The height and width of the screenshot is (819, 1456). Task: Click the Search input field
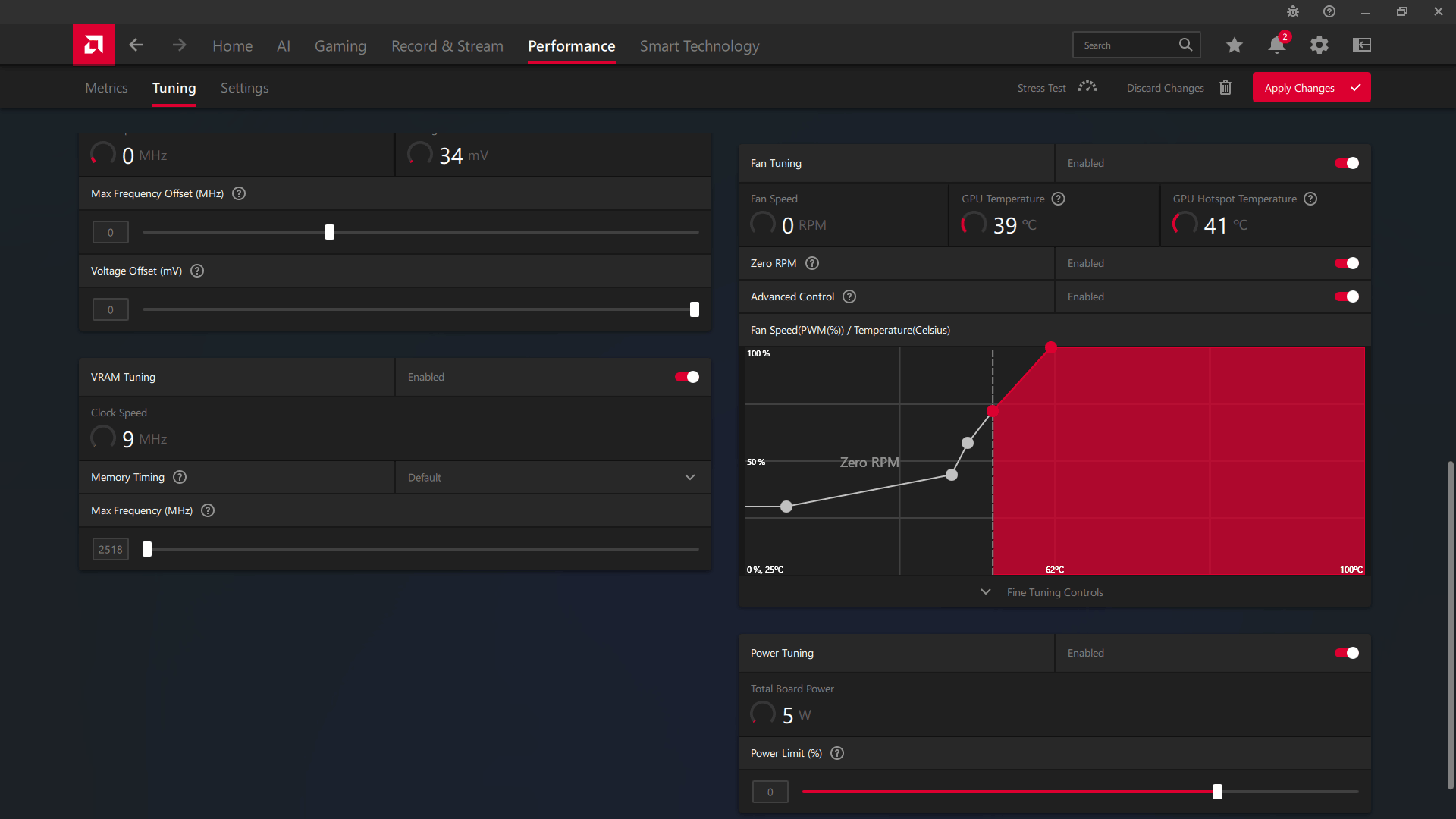point(1126,45)
